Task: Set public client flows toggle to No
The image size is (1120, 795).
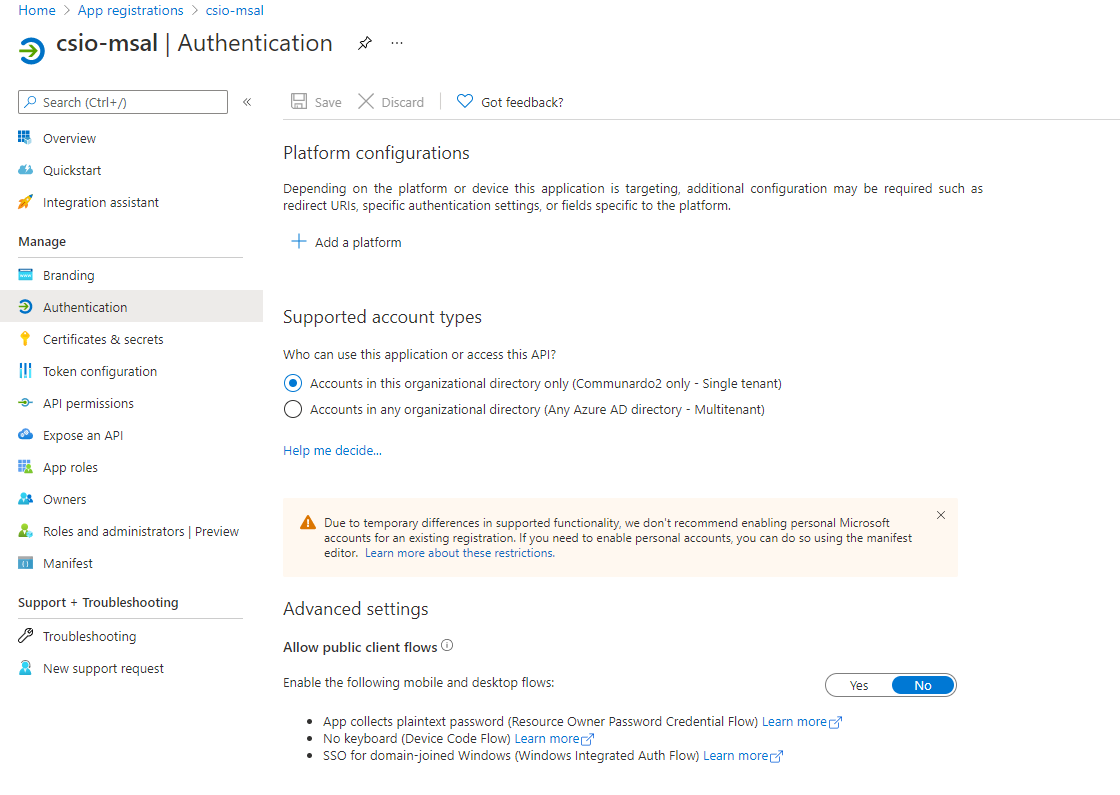Action: click(922, 685)
